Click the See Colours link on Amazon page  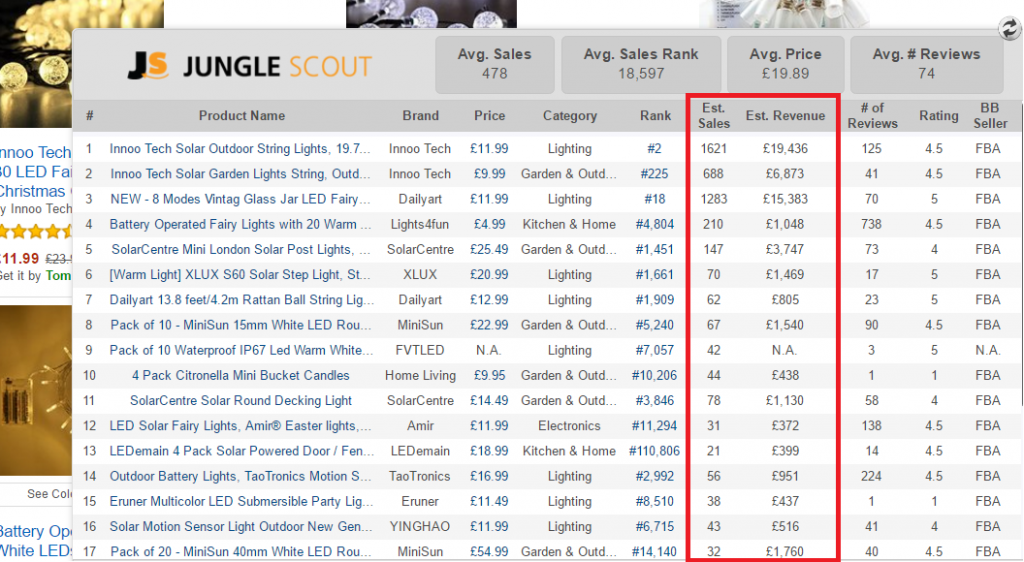pos(49,494)
